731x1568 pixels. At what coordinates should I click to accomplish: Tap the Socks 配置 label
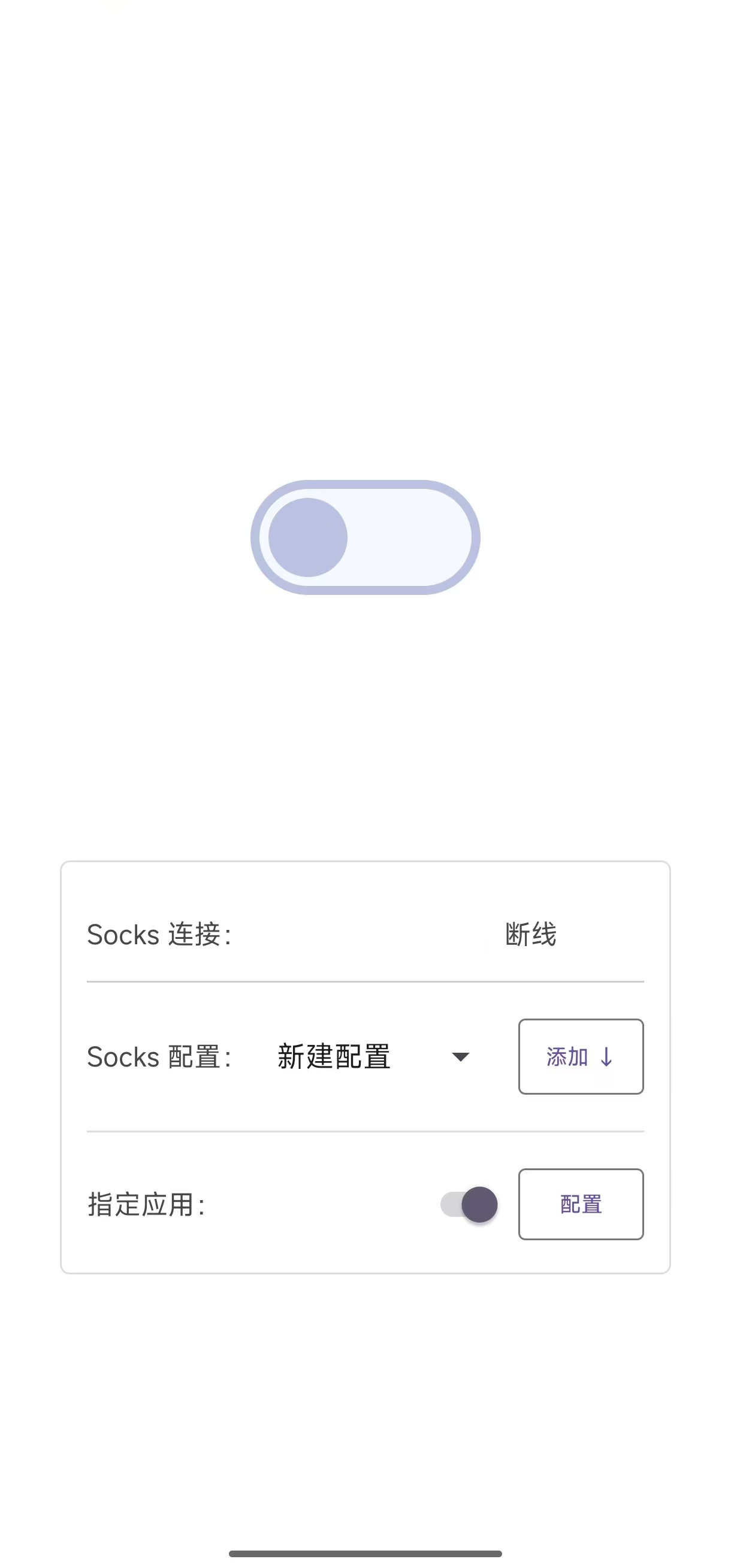coord(159,1057)
